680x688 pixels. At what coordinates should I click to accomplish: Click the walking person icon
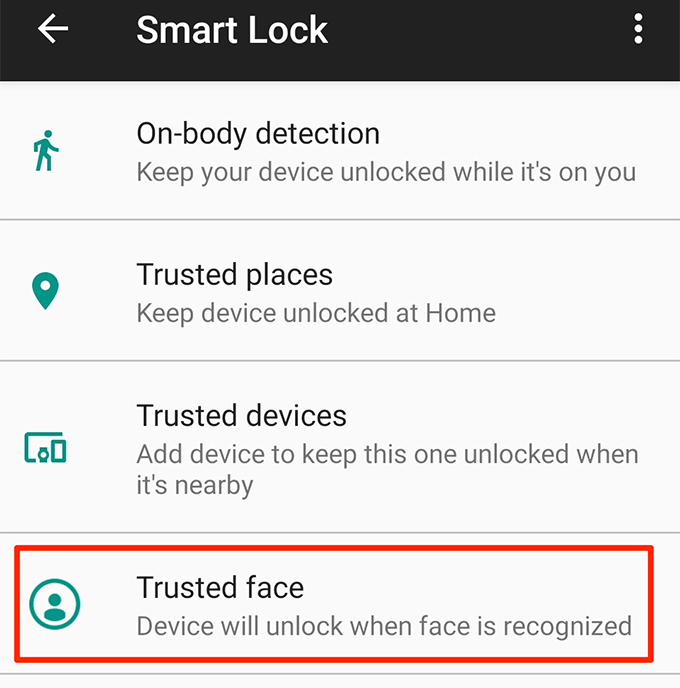[x=46, y=150]
